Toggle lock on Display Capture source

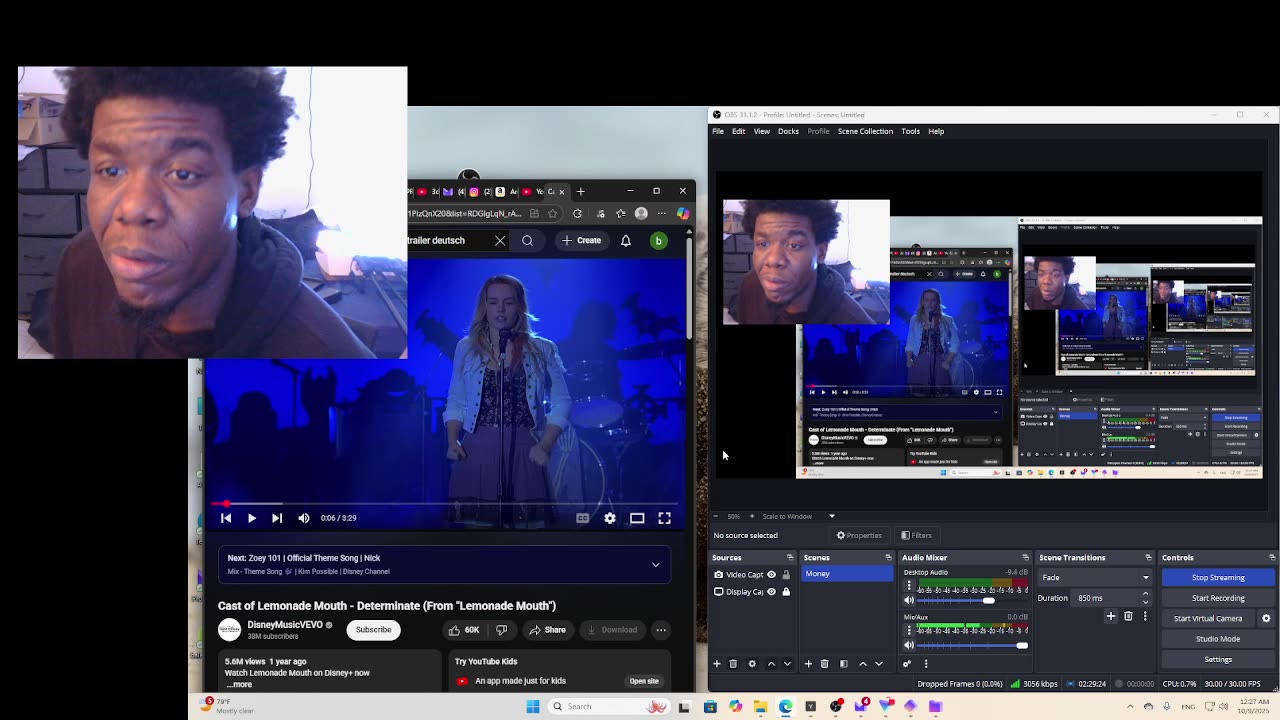click(786, 592)
